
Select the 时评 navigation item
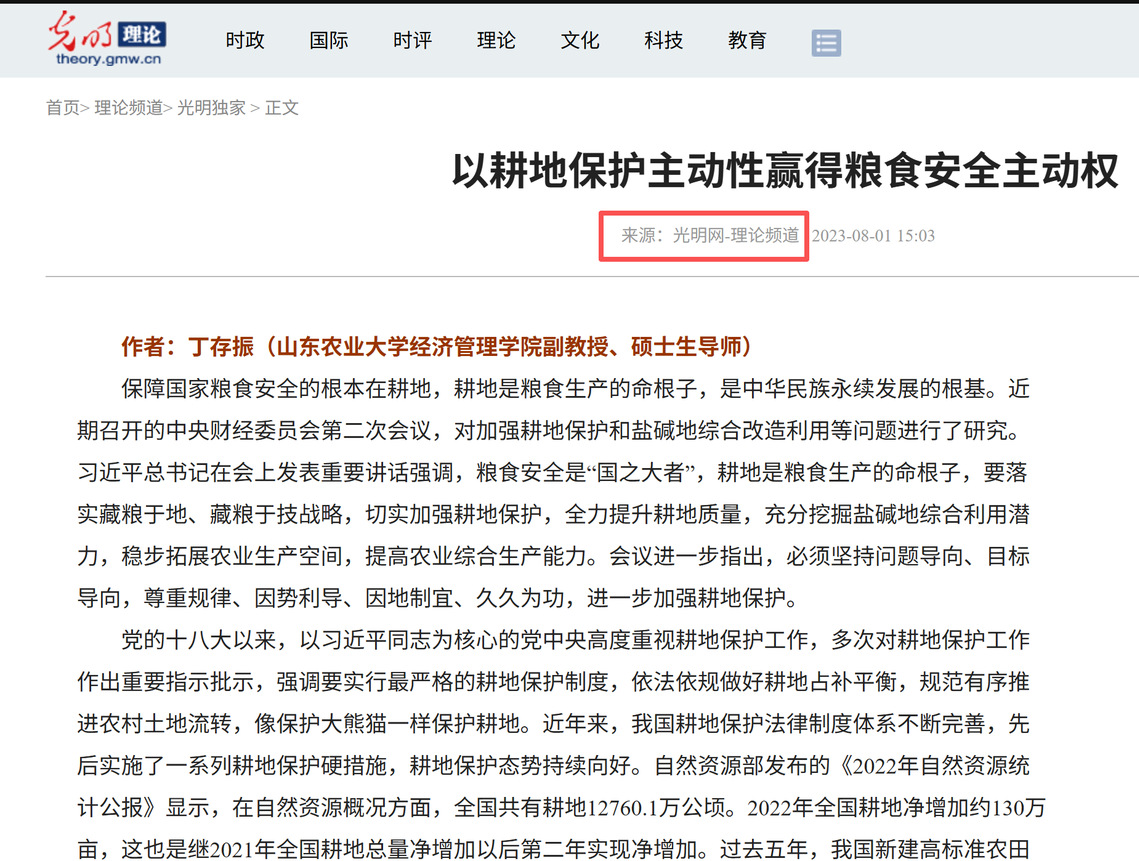click(413, 41)
